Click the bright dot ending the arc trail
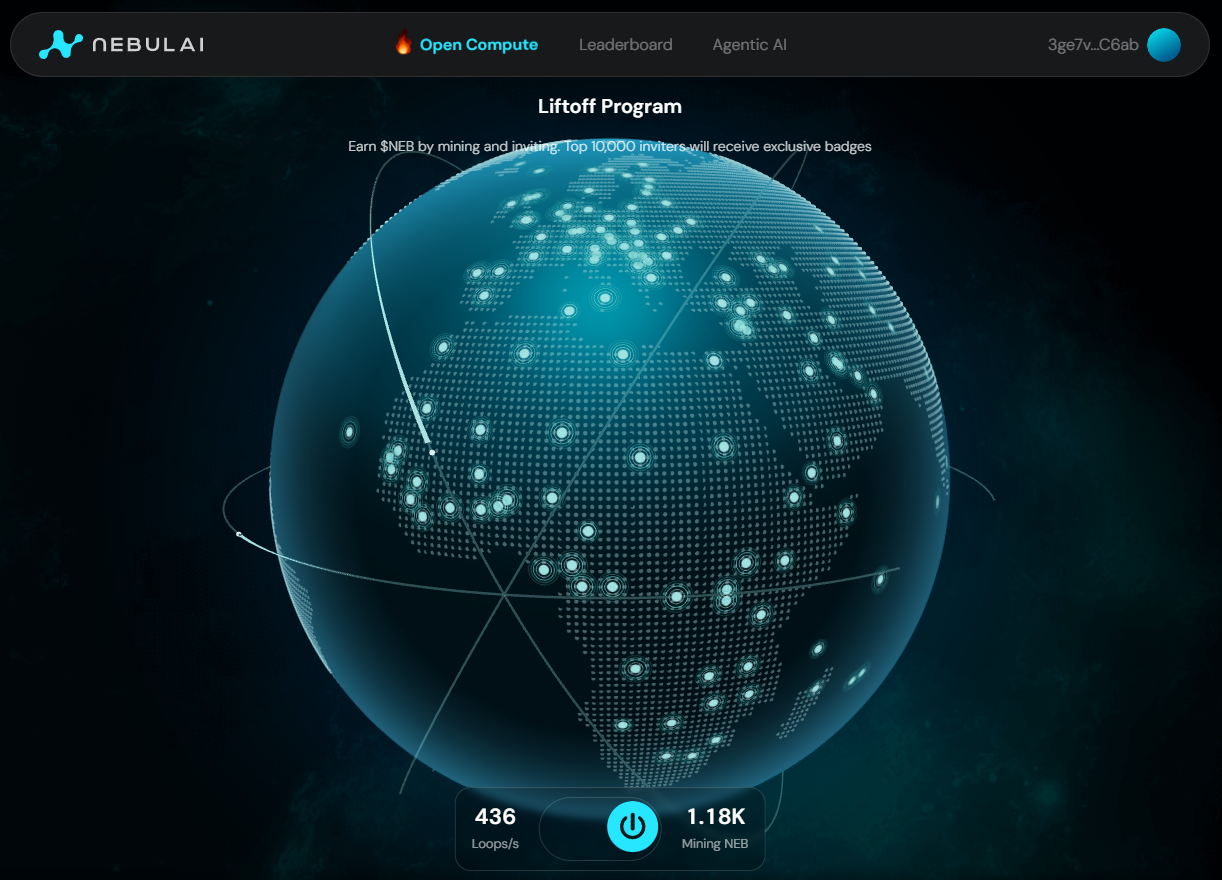1222x880 pixels. coord(432,453)
